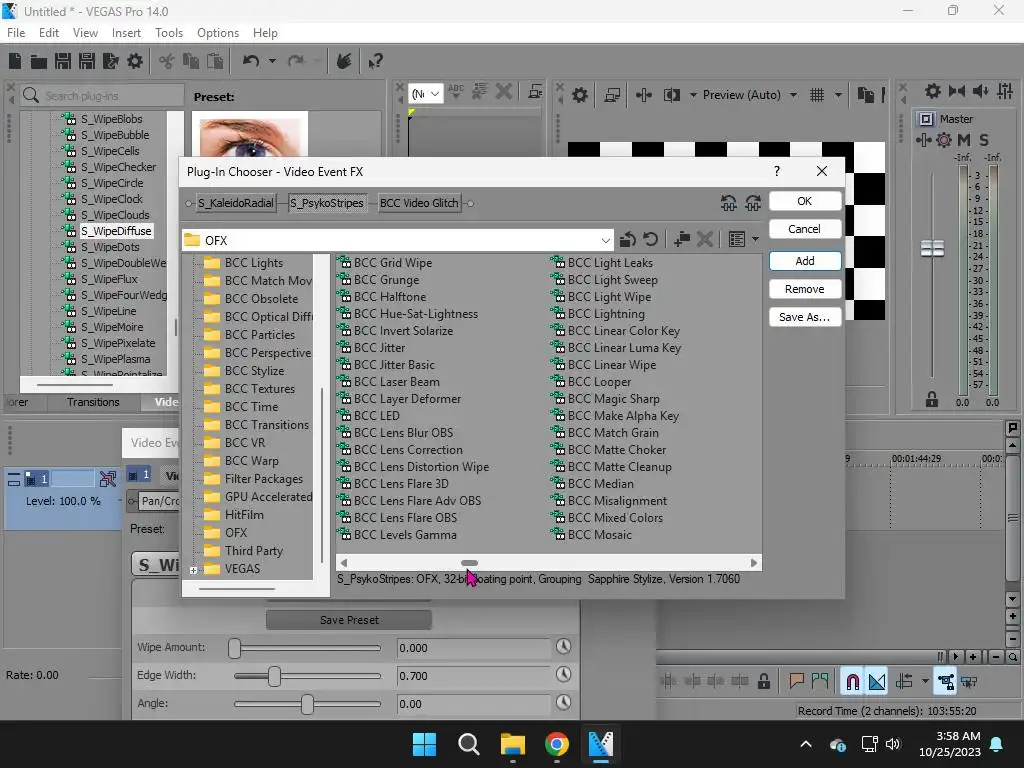
Task: Open the OFX folder dropdown in chooser
Action: pos(605,240)
